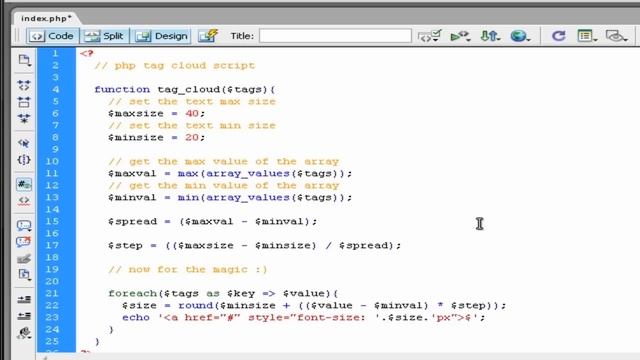Image resolution: width=640 pixels, height=360 pixels.
Task: Select the index.php document tab
Action: pos(46,18)
